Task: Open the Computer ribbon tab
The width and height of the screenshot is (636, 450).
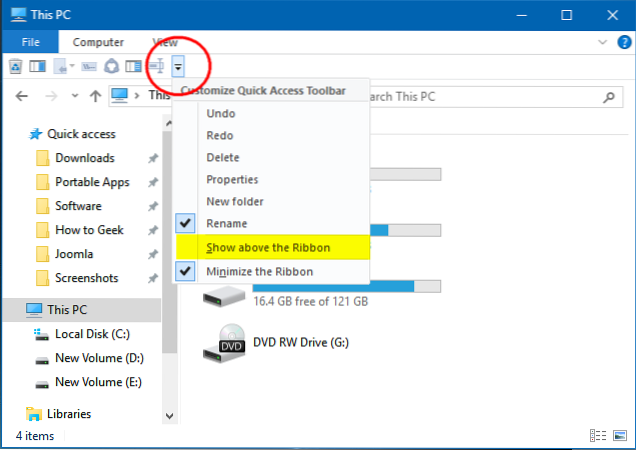Action: [98, 42]
